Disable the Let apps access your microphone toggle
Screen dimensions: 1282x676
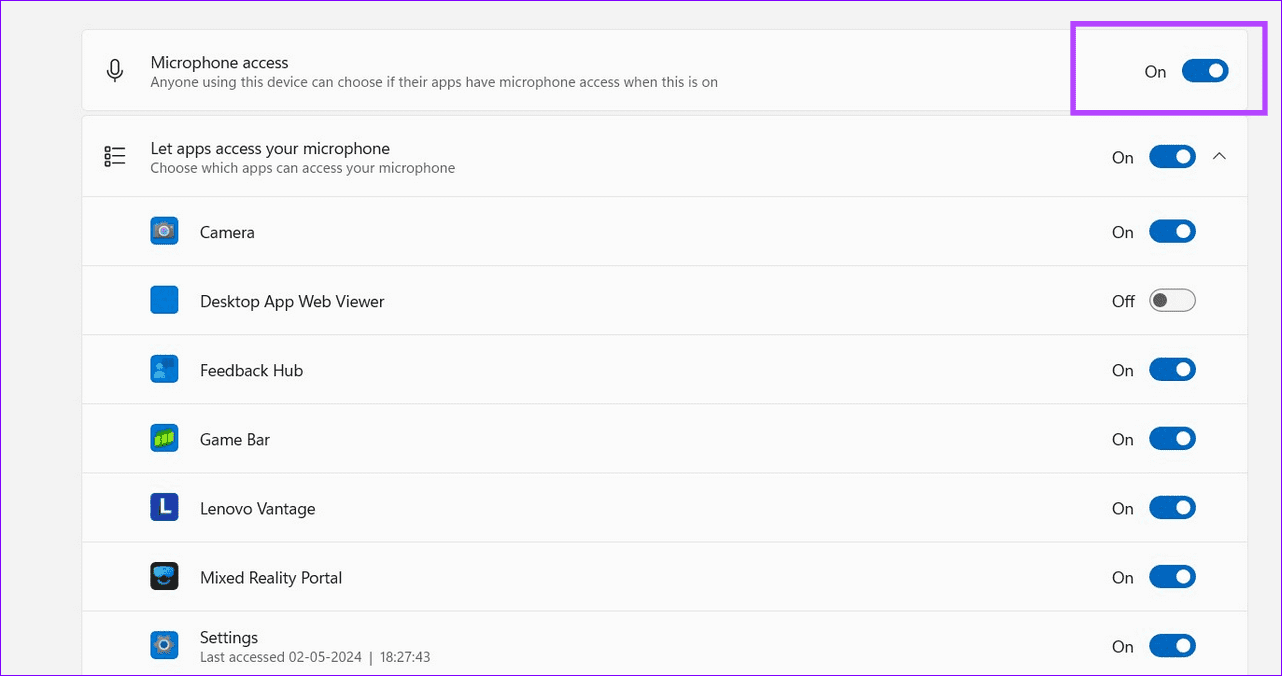1171,156
